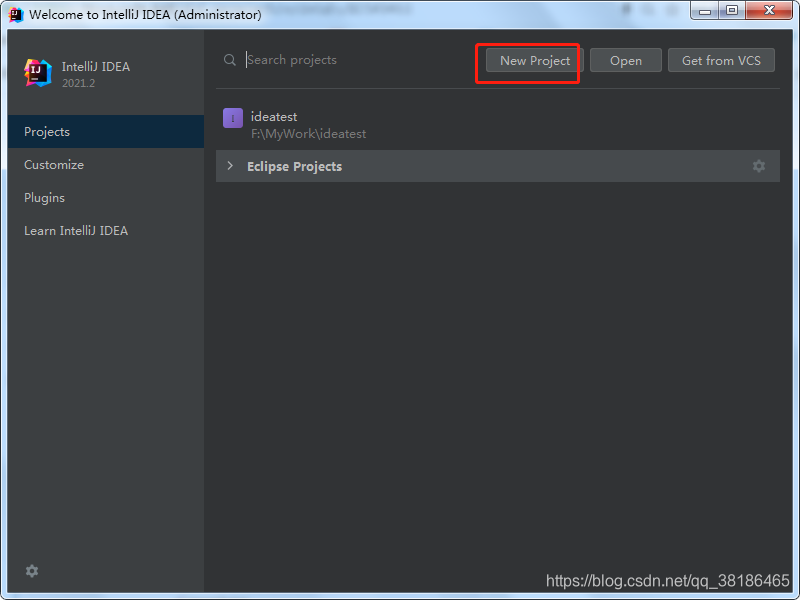Open Eclipse Projects gear settings
This screenshot has height=600, width=800.
tap(759, 166)
